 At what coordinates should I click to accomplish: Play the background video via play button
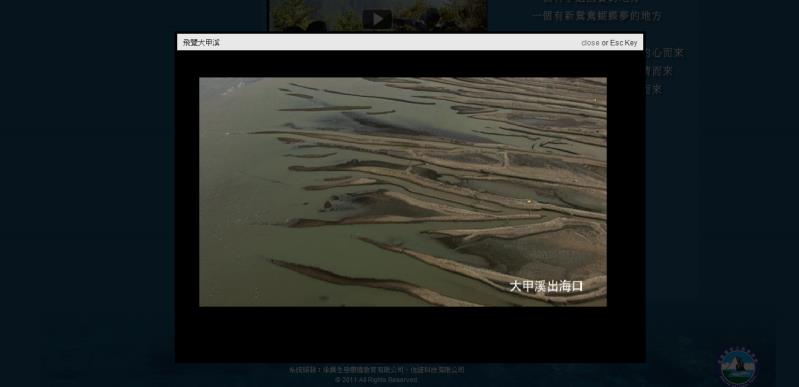(x=377, y=19)
